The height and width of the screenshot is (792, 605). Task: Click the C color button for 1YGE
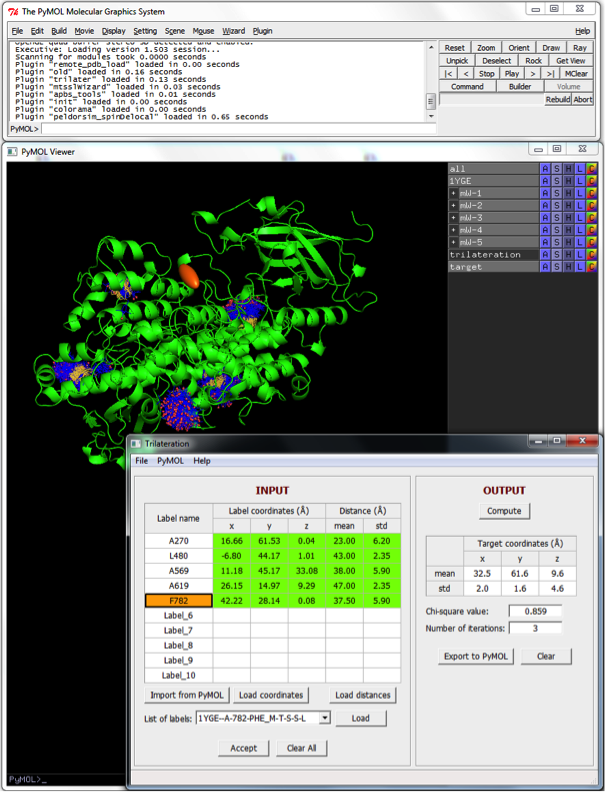point(591,181)
